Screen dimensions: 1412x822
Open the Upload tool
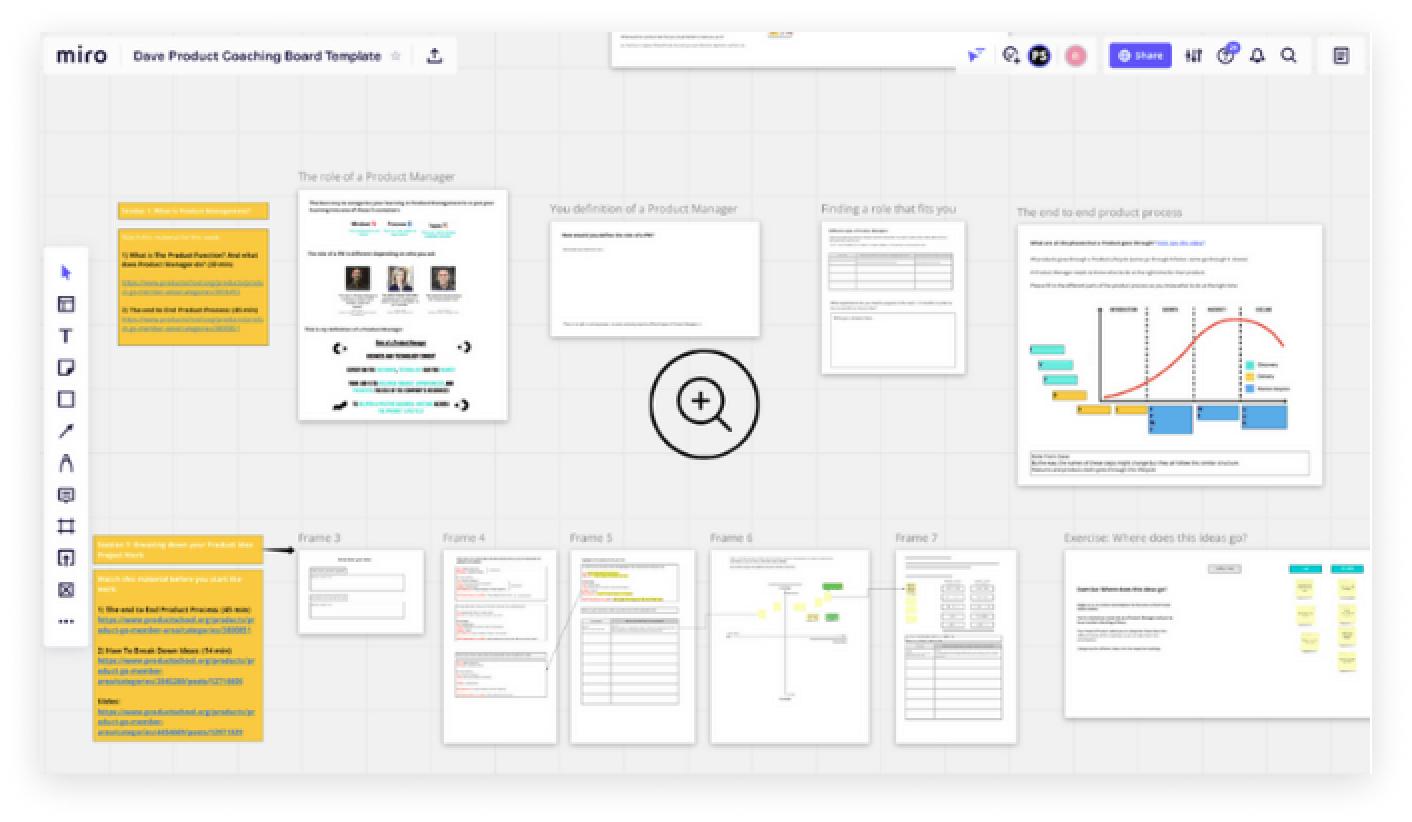67,558
